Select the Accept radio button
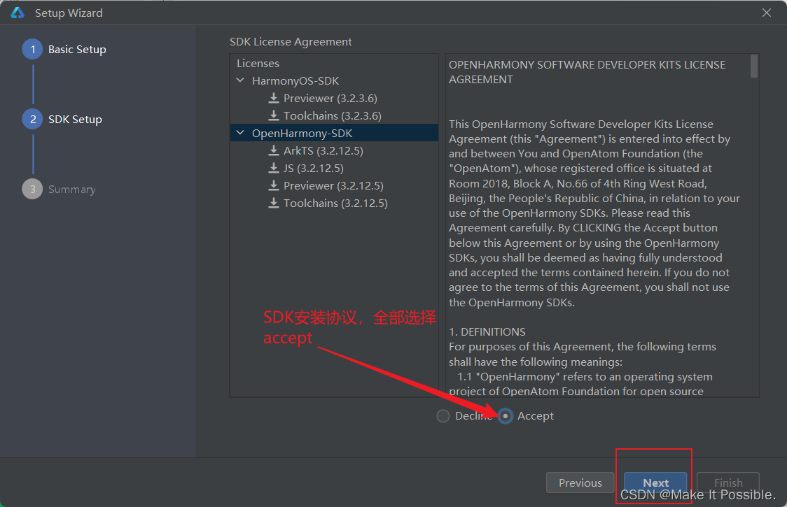The image size is (787, 507). (x=506, y=416)
